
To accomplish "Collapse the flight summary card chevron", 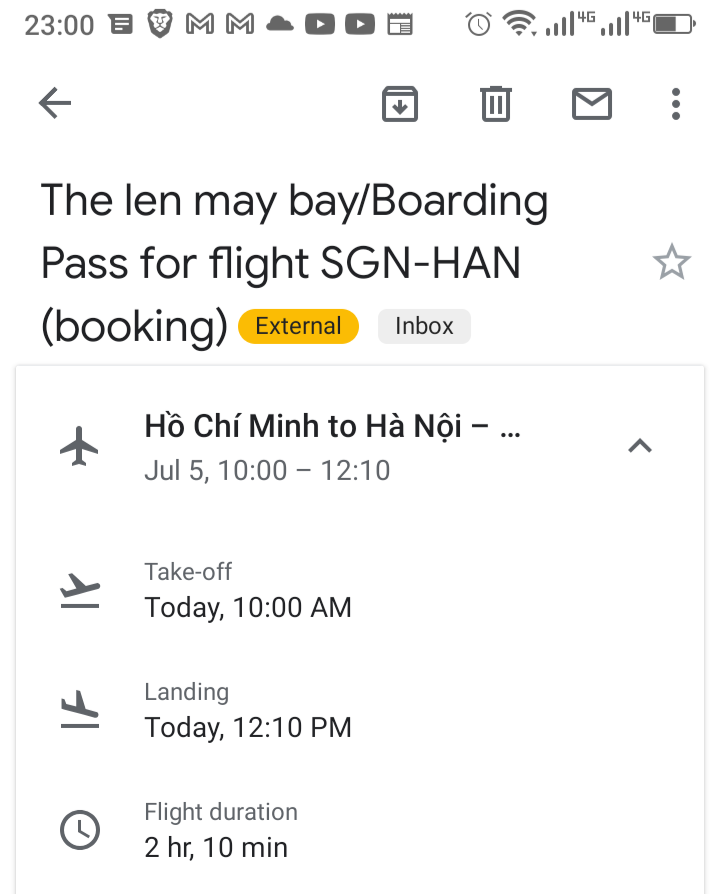I will (x=639, y=446).
